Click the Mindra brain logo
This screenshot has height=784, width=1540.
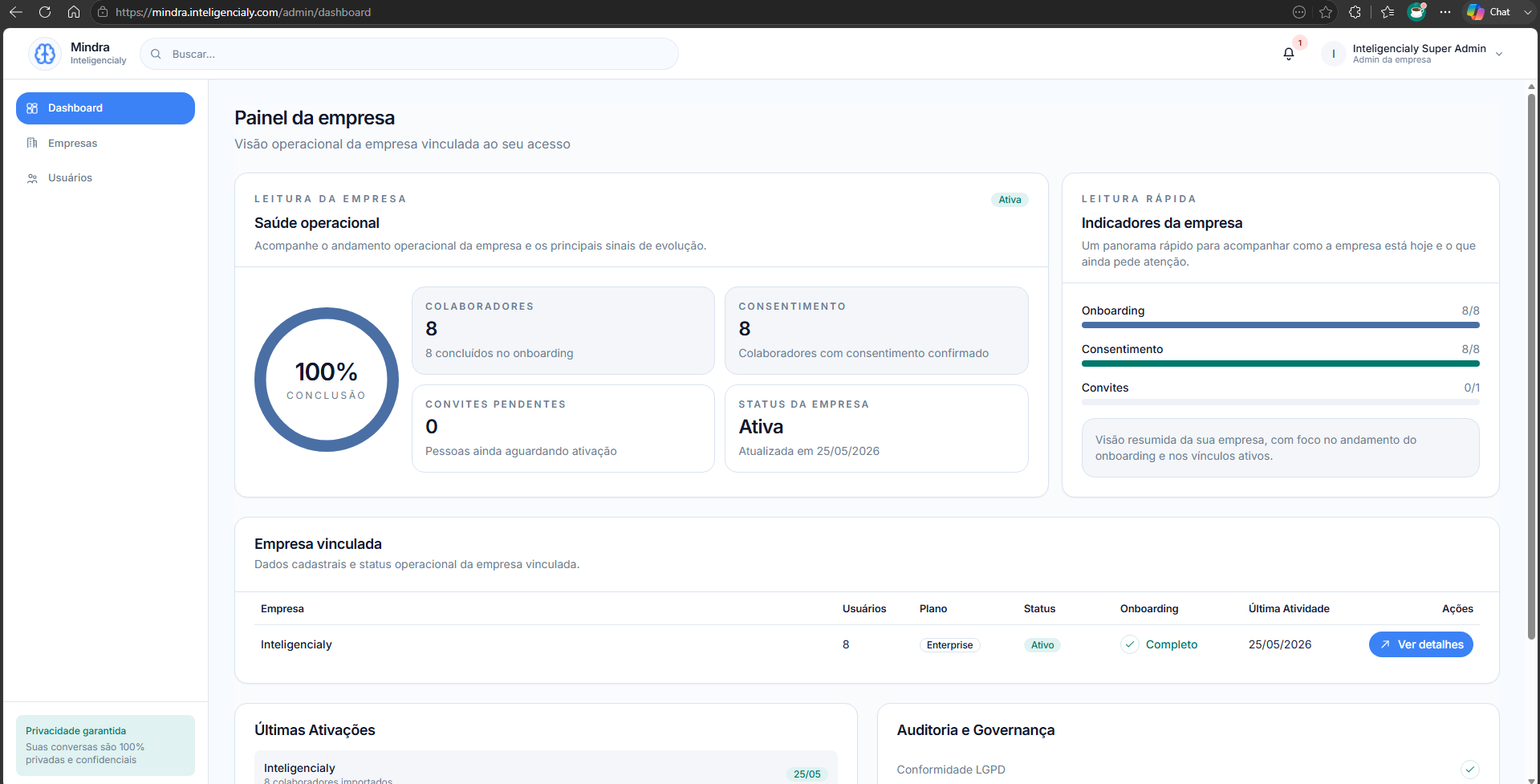[45, 54]
